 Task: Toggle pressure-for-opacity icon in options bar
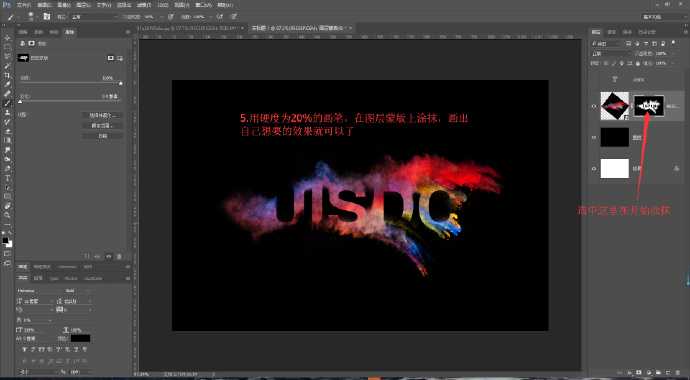[x=171, y=17]
